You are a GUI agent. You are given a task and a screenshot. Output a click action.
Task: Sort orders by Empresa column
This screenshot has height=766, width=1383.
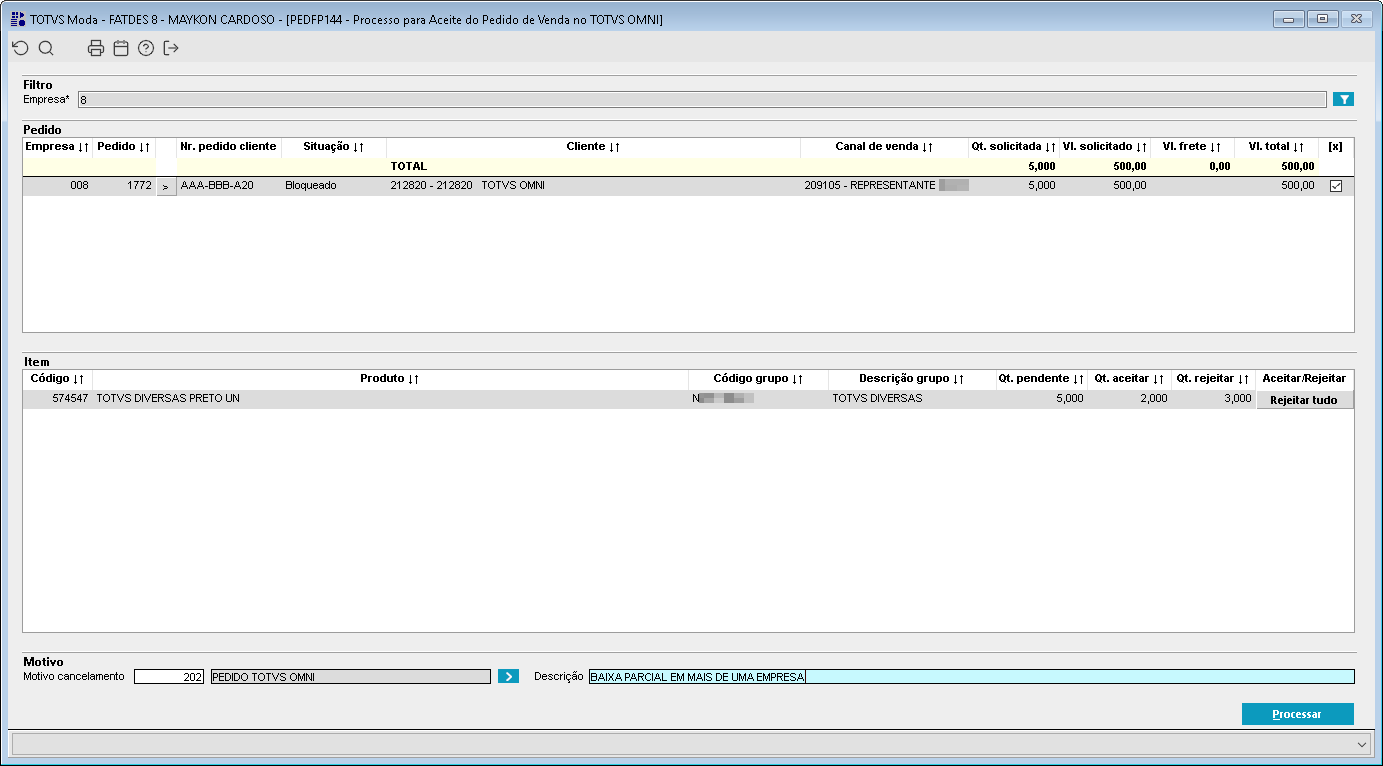point(57,147)
